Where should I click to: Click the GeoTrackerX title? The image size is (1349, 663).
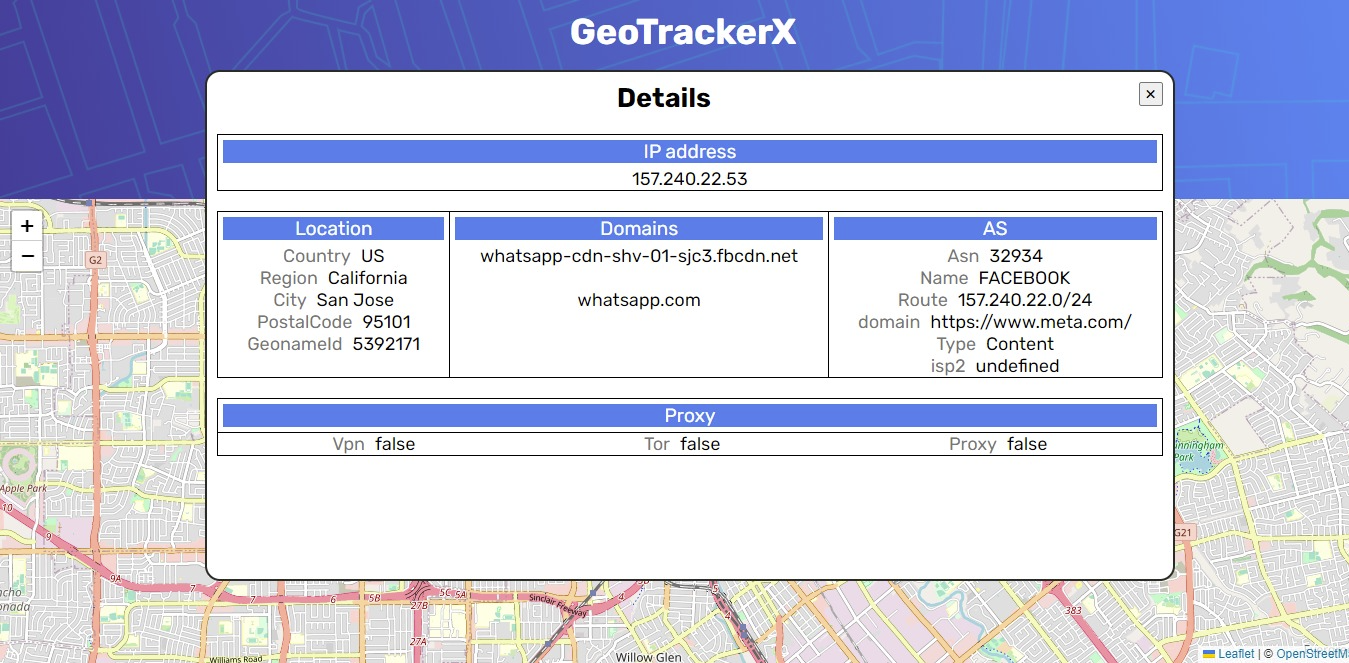click(x=683, y=32)
